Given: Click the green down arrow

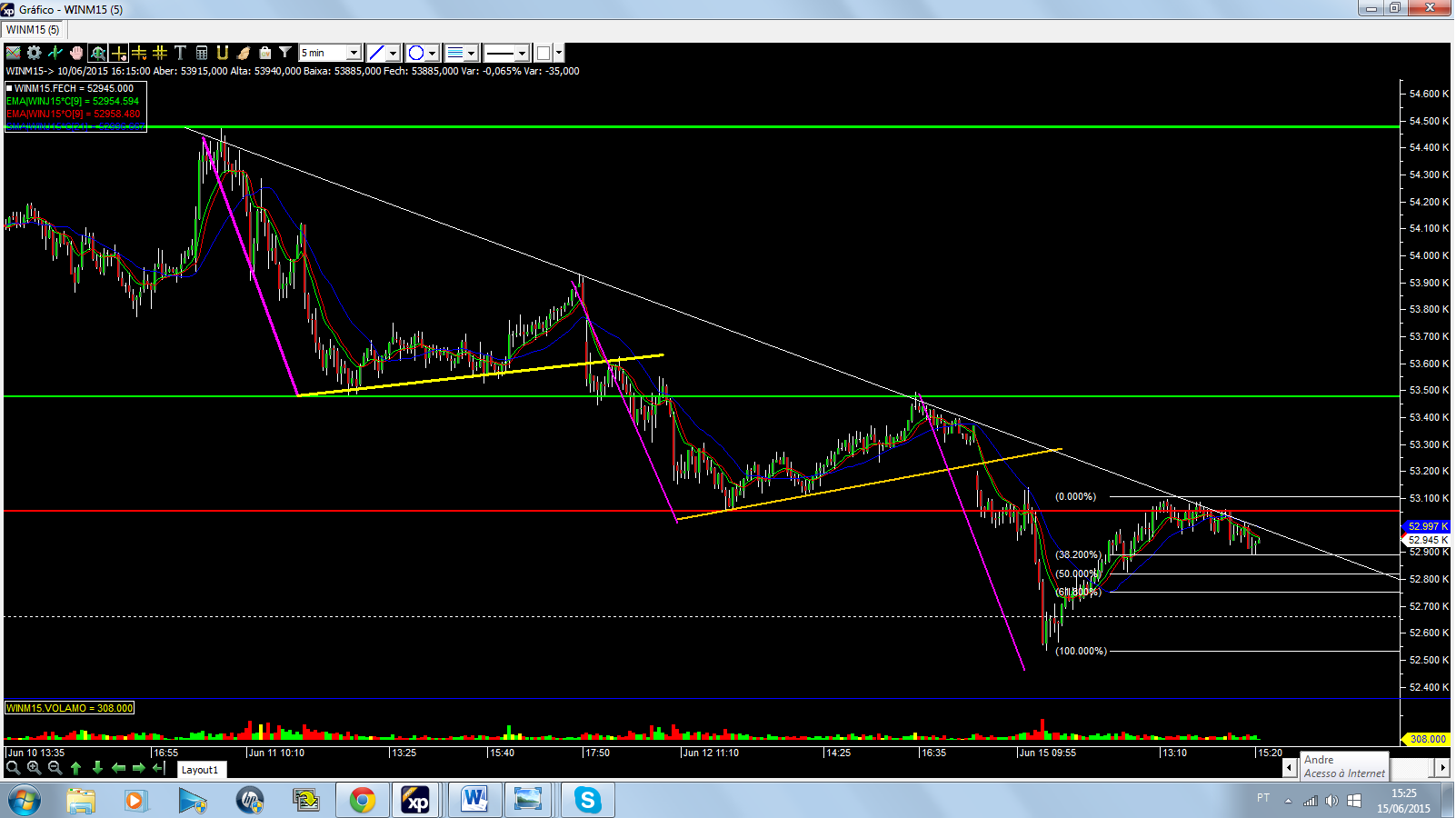Looking at the screenshot, I should 97,768.
